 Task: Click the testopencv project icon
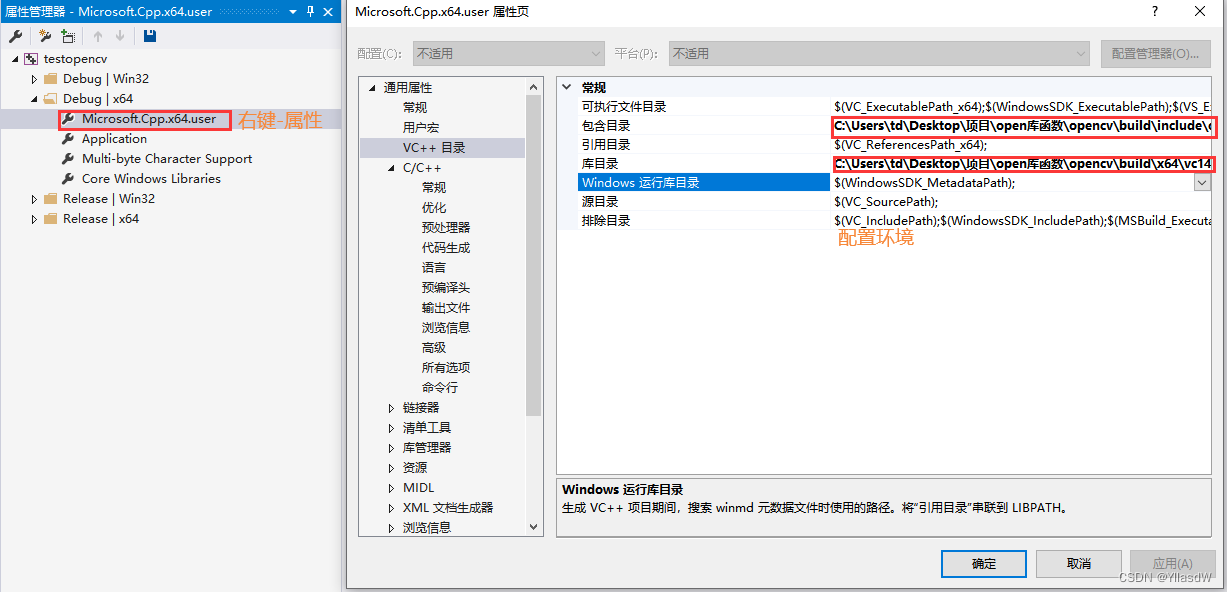click(31, 59)
